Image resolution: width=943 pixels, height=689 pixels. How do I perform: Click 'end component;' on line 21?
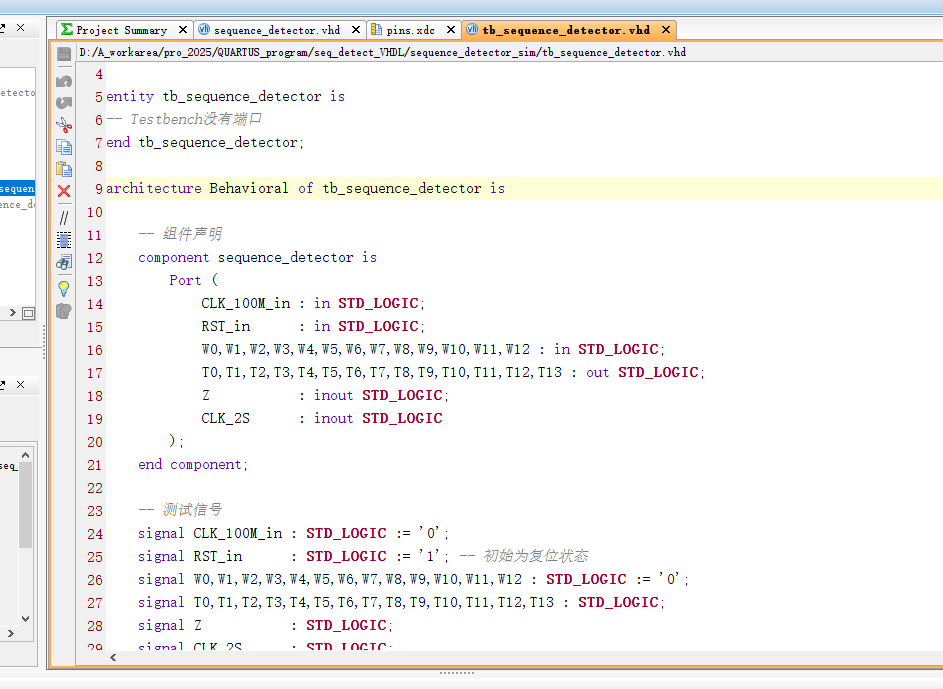coord(192,464)
